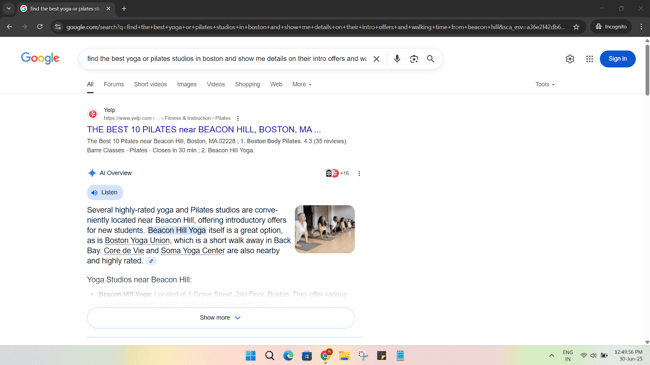Submit search with the magnifier icon
The image size is (650, 365).
tap(431, 59)
